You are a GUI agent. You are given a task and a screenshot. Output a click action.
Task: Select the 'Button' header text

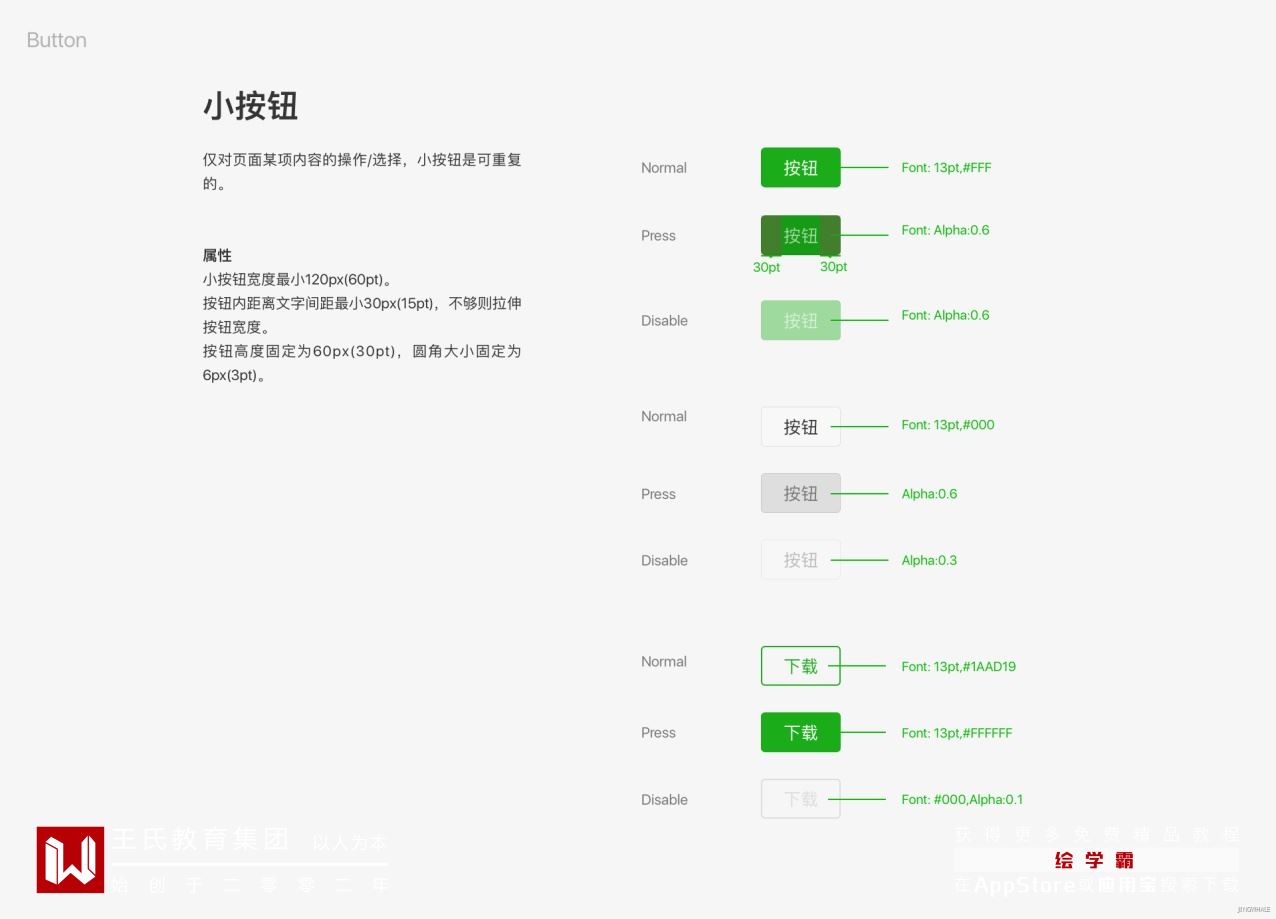(x=56, y=40)
